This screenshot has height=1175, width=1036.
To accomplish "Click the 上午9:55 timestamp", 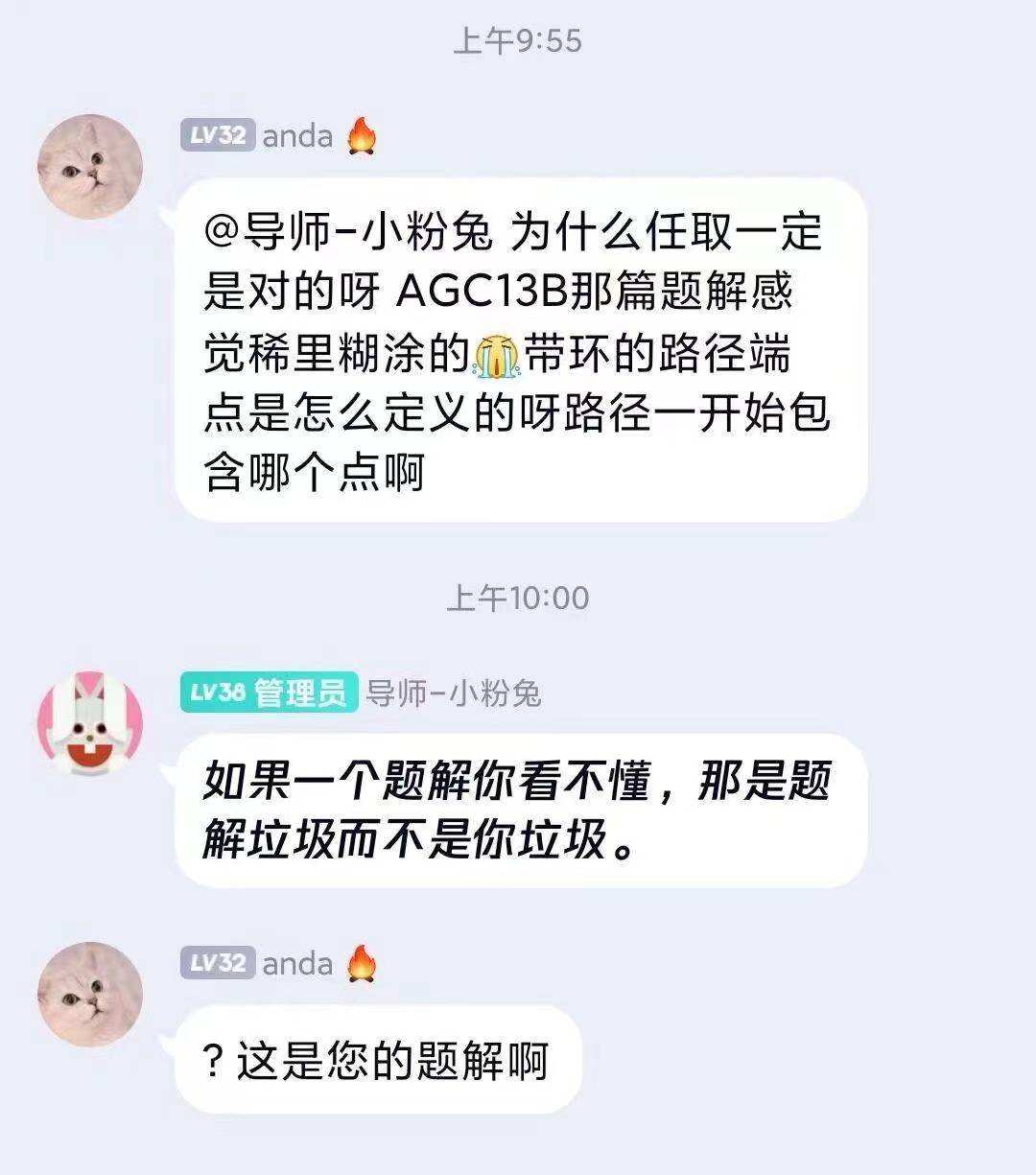I will pos(518,41).
